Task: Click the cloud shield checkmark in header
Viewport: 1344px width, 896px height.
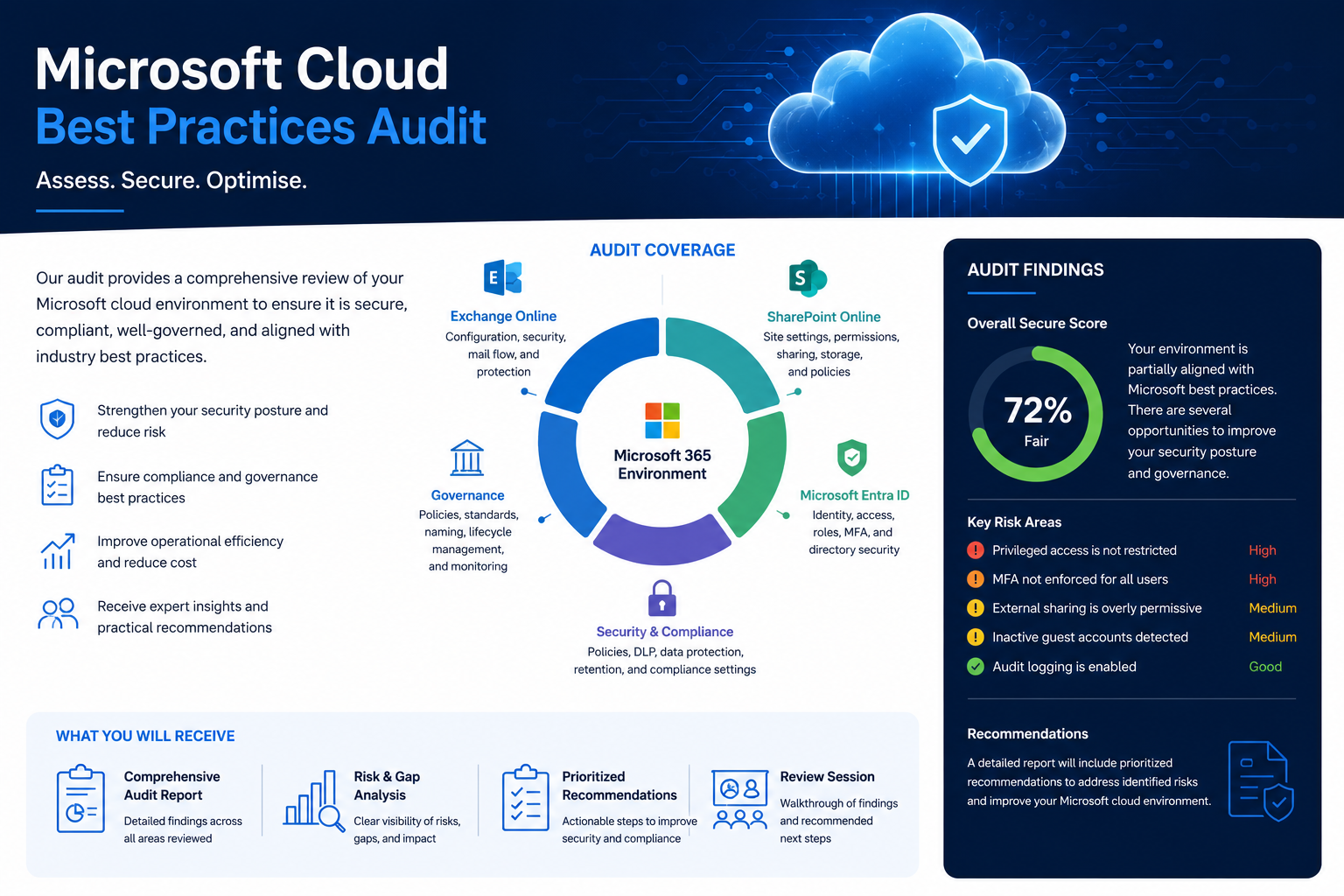Action: coord(969,140)
